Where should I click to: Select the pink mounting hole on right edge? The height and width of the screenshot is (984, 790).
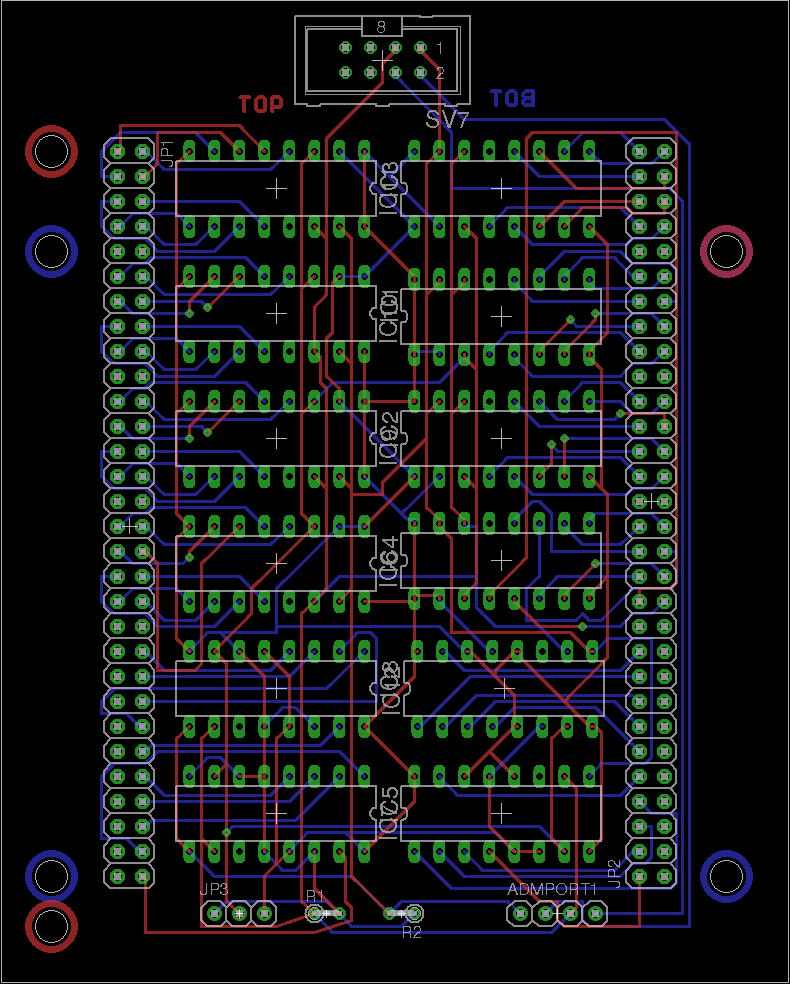point(726,250)
